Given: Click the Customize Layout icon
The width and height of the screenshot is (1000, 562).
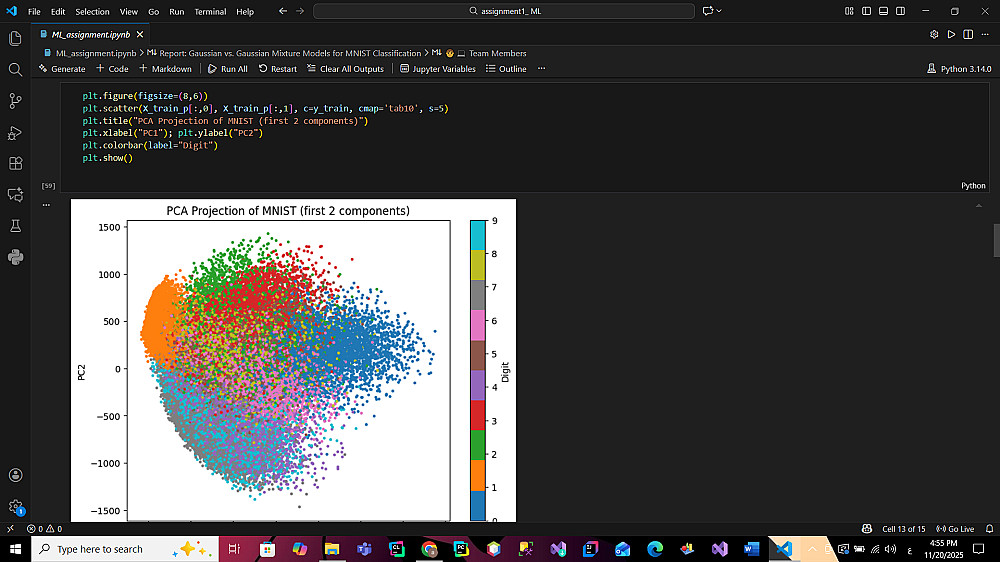Looking at the screenshot, I should pos(849,11).
